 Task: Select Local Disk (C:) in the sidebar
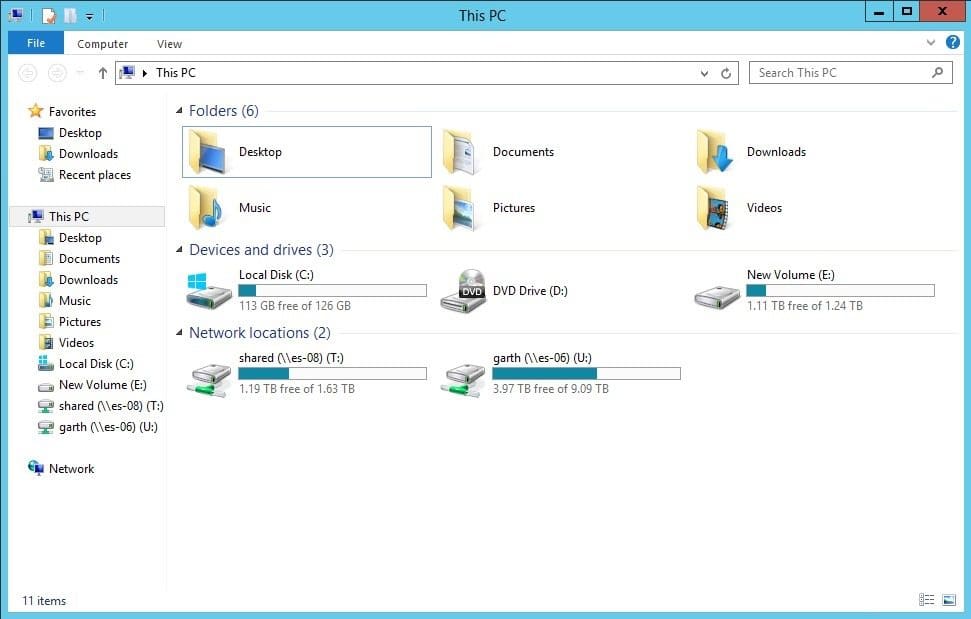pyautogui.click(x=96, y=364)
